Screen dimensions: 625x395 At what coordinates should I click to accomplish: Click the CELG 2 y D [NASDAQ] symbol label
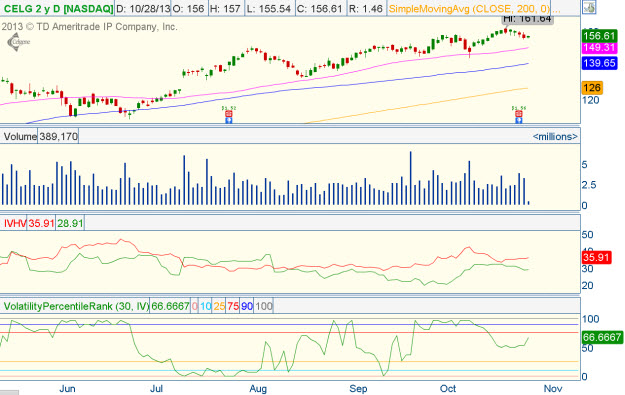coord(58,8)
